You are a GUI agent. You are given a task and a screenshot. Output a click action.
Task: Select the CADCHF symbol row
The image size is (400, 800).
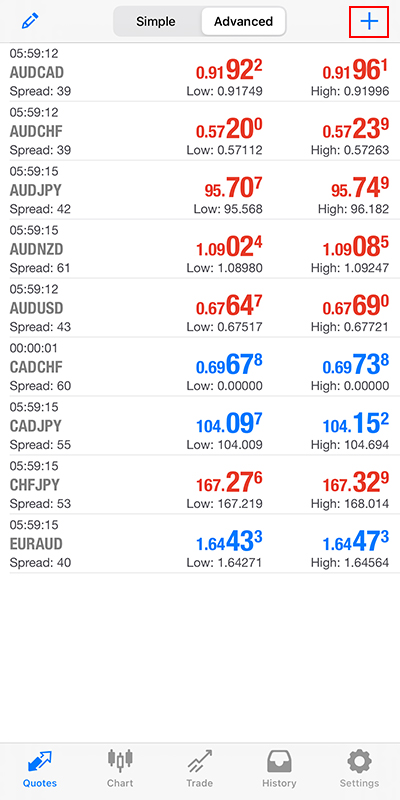(199, 366)
